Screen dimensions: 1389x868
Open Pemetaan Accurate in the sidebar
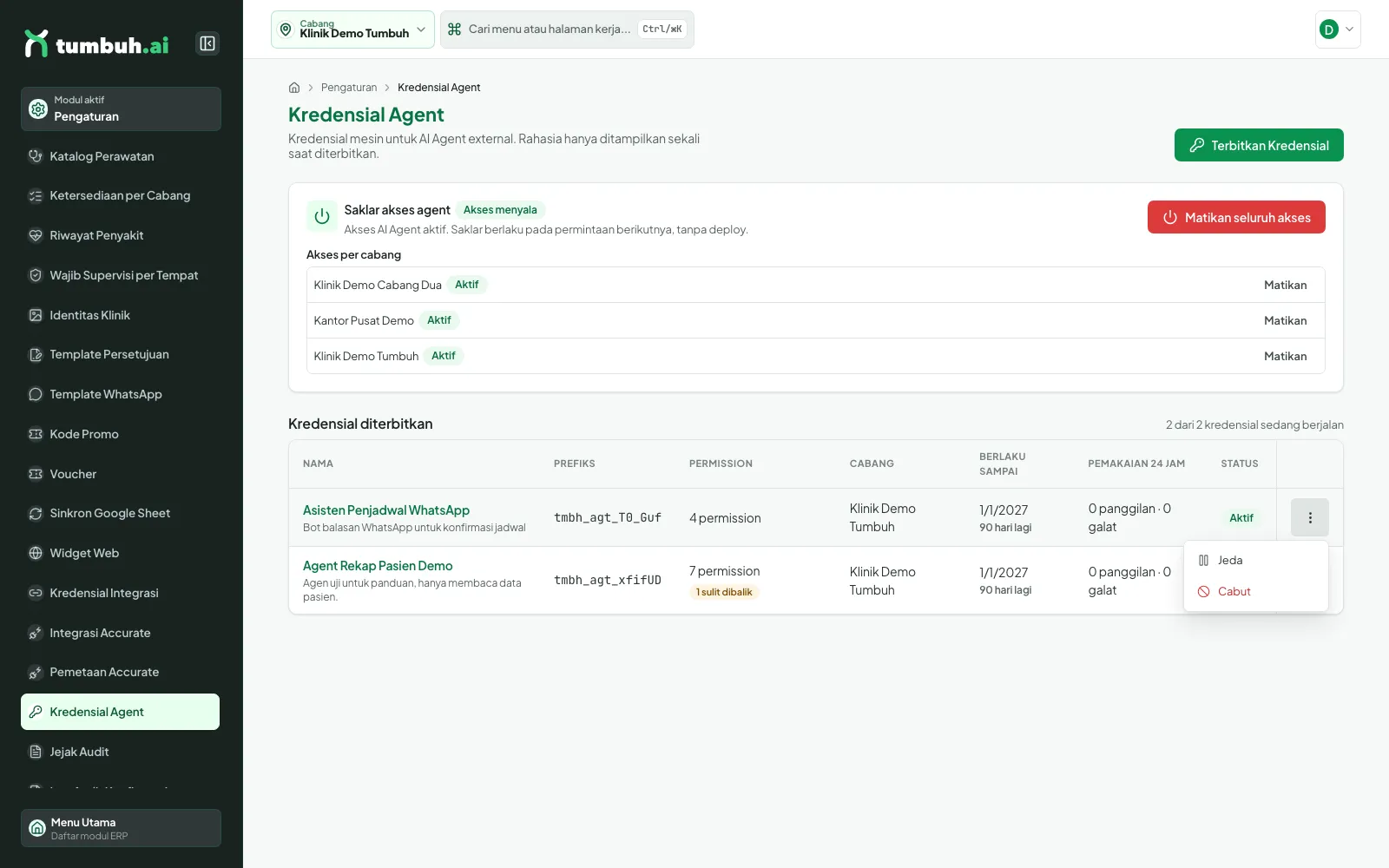coord(120,672)
